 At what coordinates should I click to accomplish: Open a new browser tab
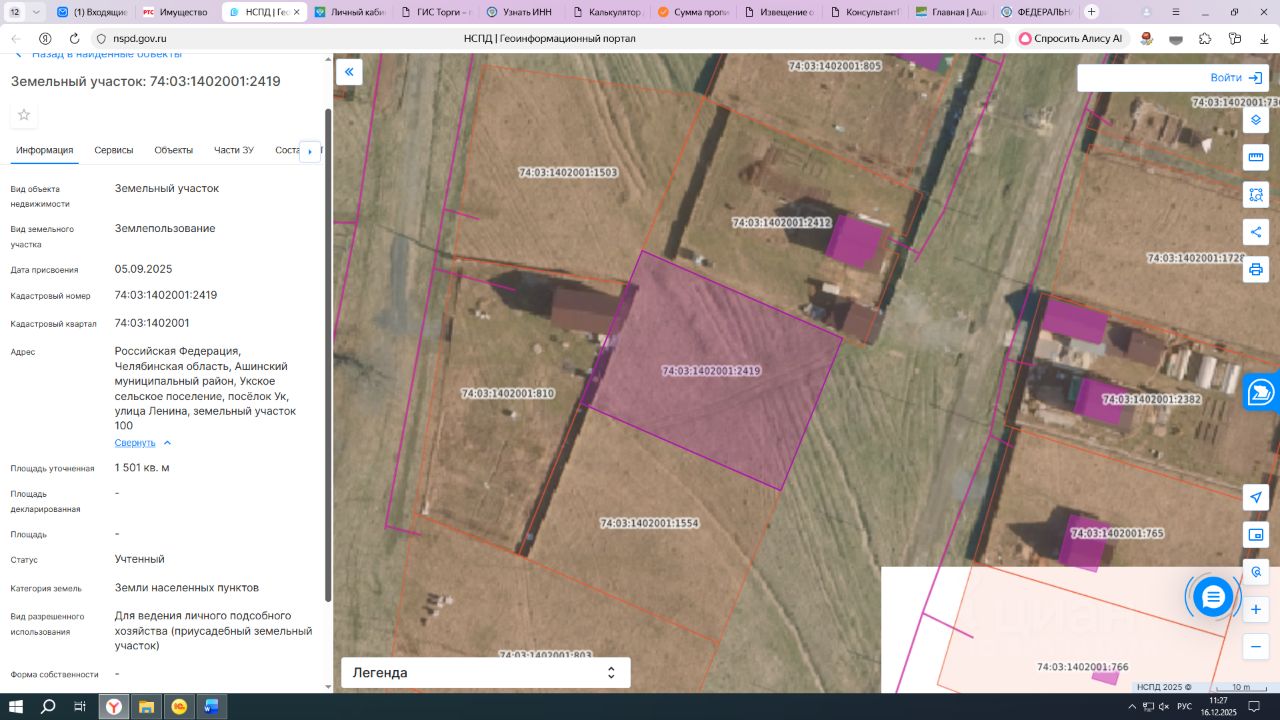(x=1091, y=12)
